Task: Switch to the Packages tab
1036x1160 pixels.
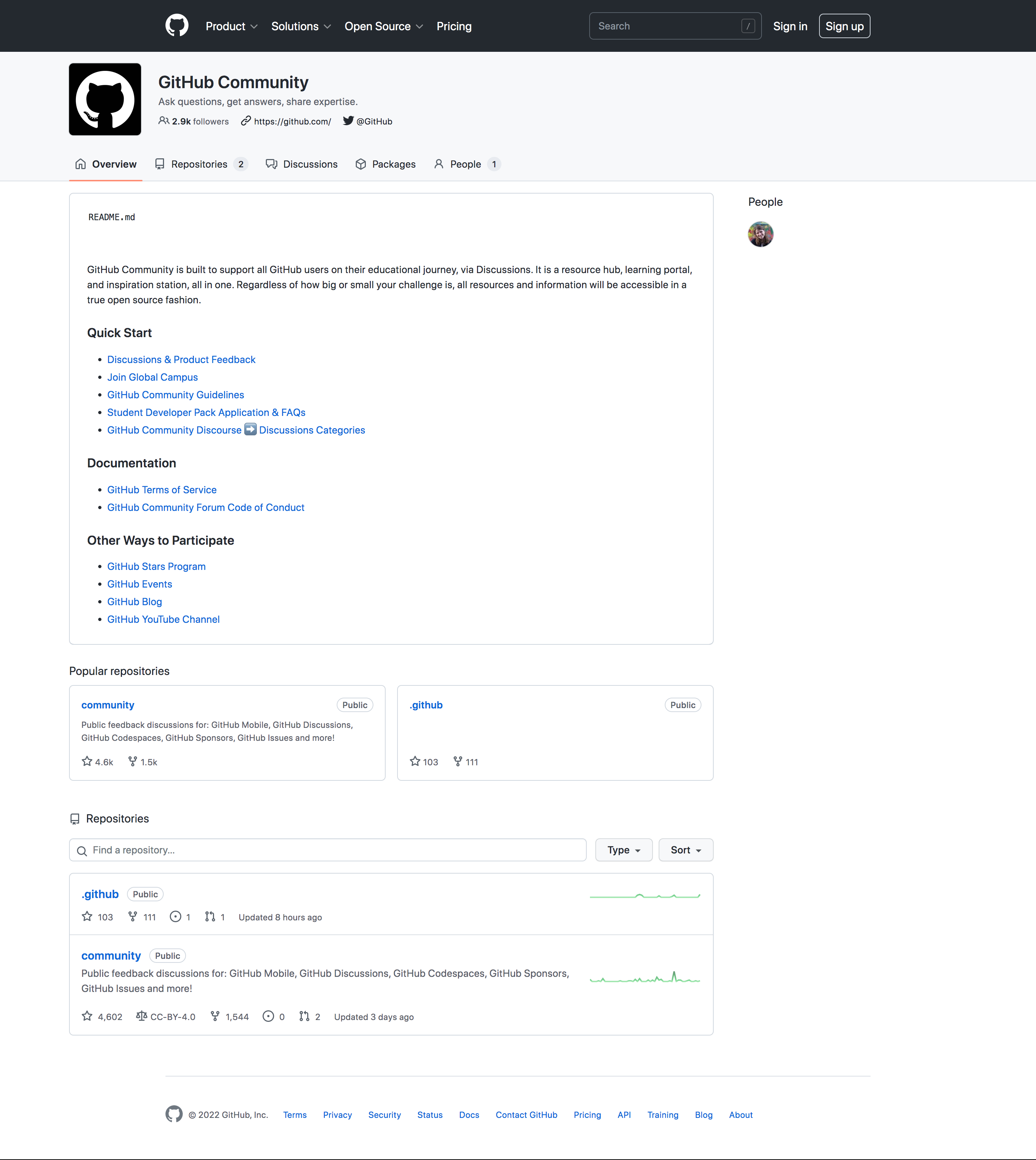Action: [385, 164]
